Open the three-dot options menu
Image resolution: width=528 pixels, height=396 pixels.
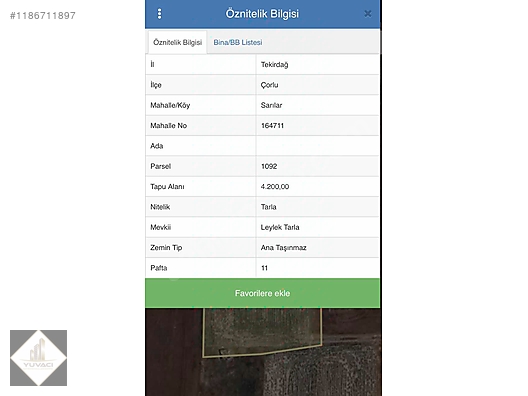159,14
